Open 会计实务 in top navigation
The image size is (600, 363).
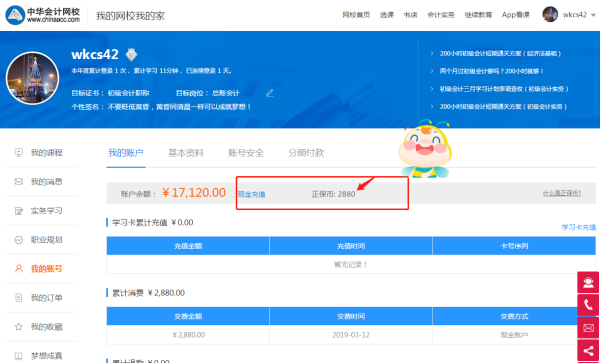441,15
